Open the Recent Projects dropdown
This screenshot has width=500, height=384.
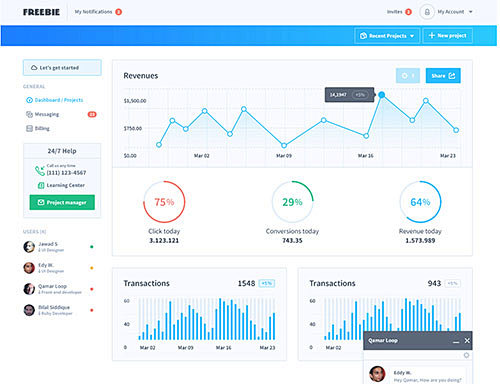tap(388, 36)
